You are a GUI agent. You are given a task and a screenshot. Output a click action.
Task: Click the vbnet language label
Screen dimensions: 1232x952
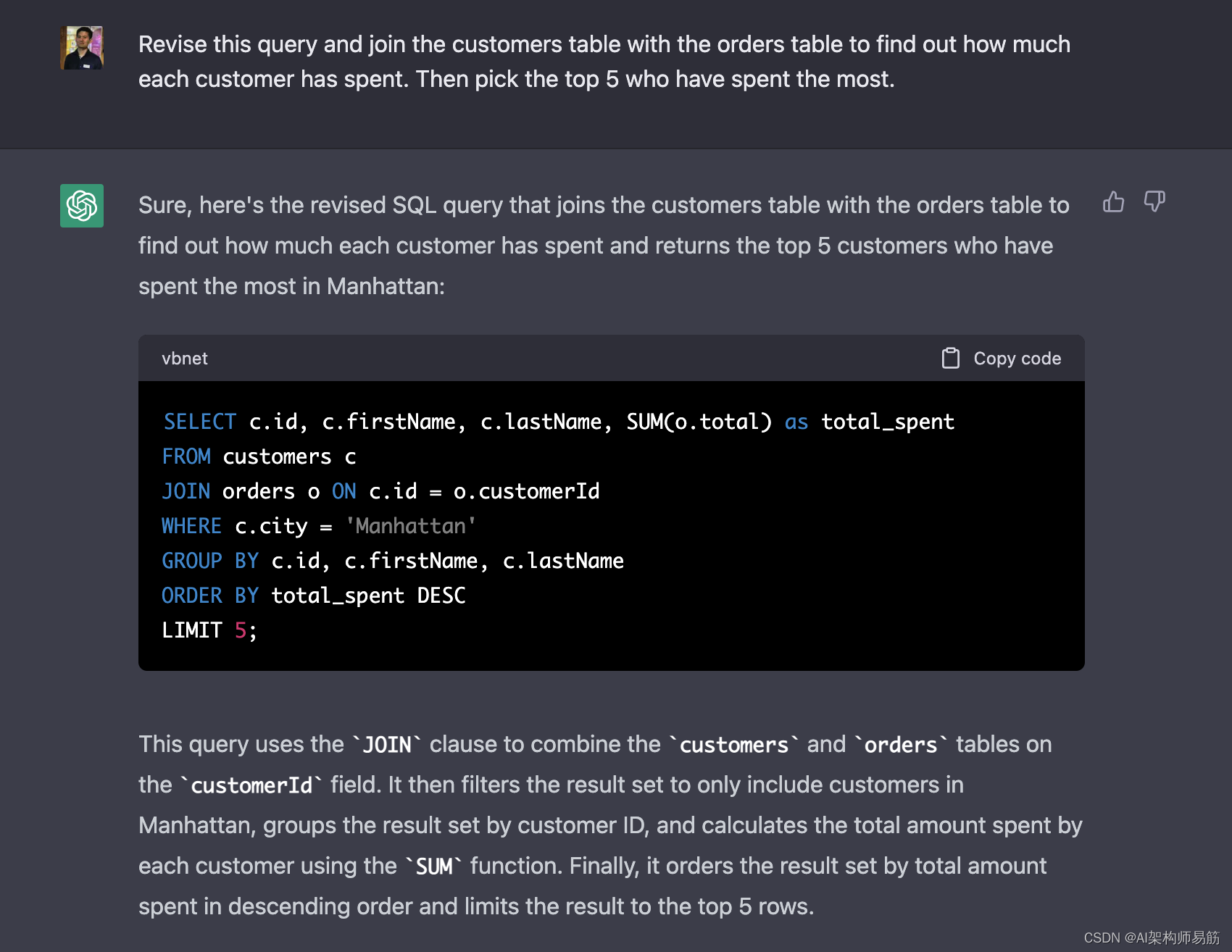tap(185, 359)
